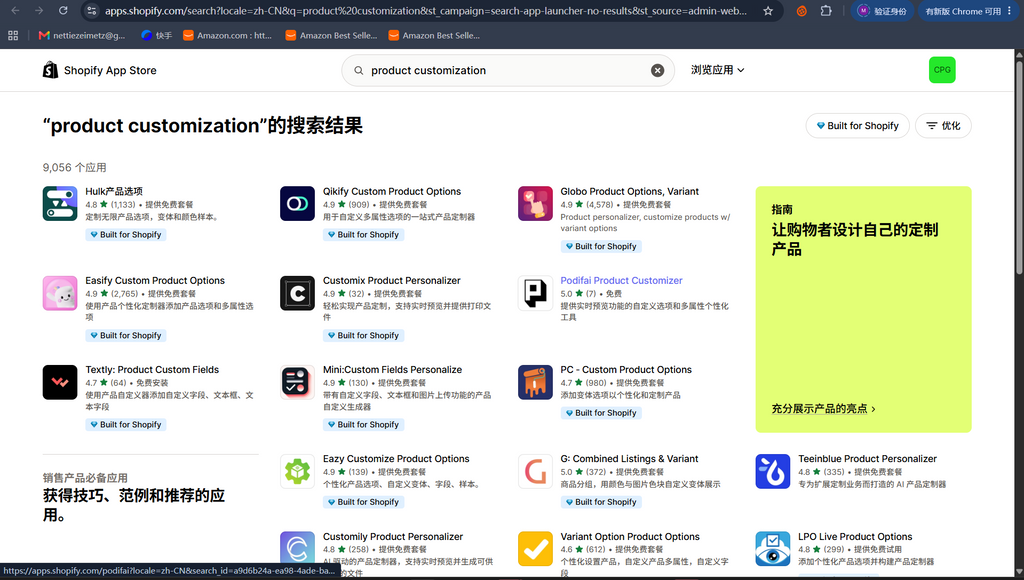Click the browser address bar URL
This screenshot has width=1024, height=580.
coord(426,11)
